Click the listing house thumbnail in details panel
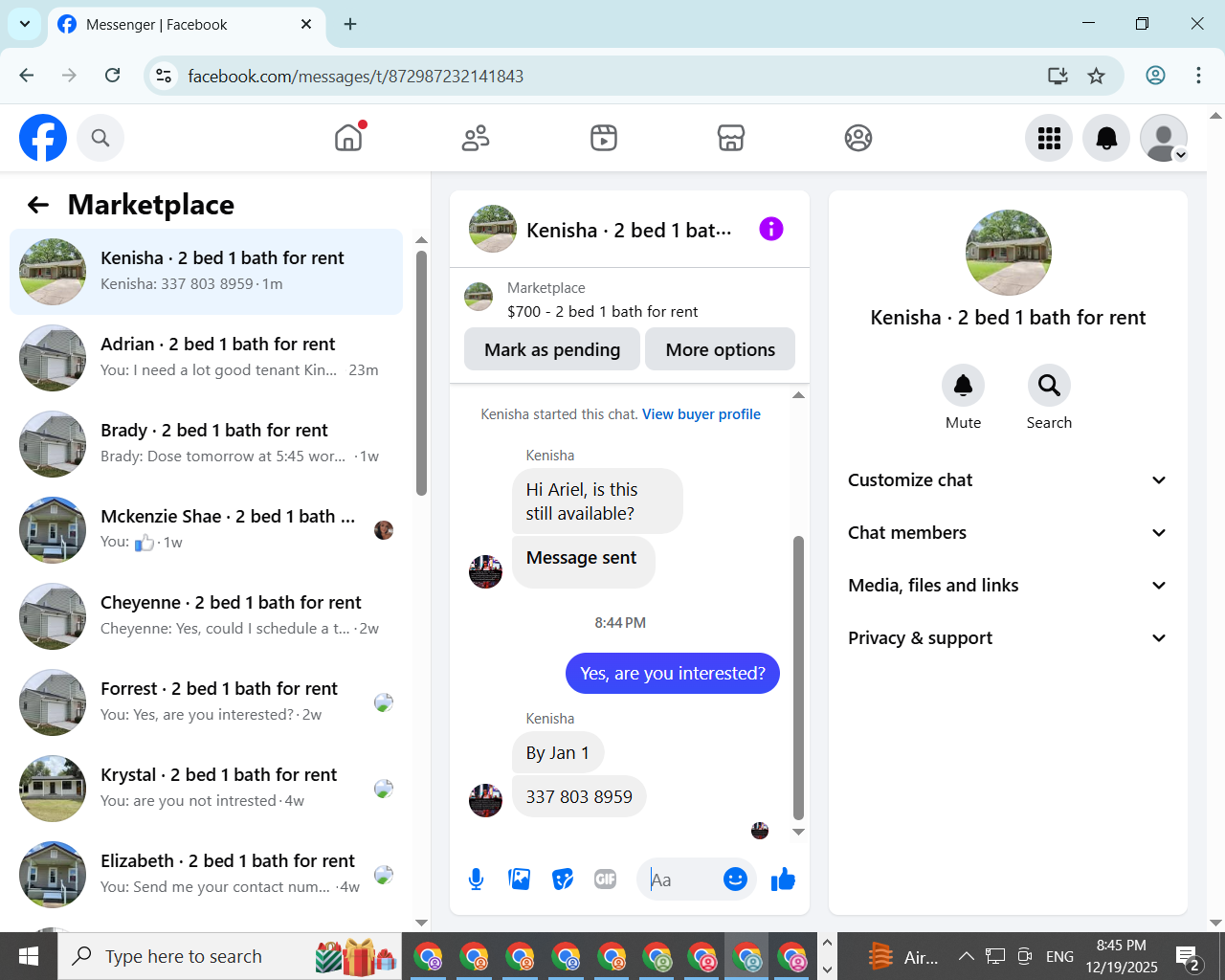The image size is (1225, 980). coord(1009,253)
